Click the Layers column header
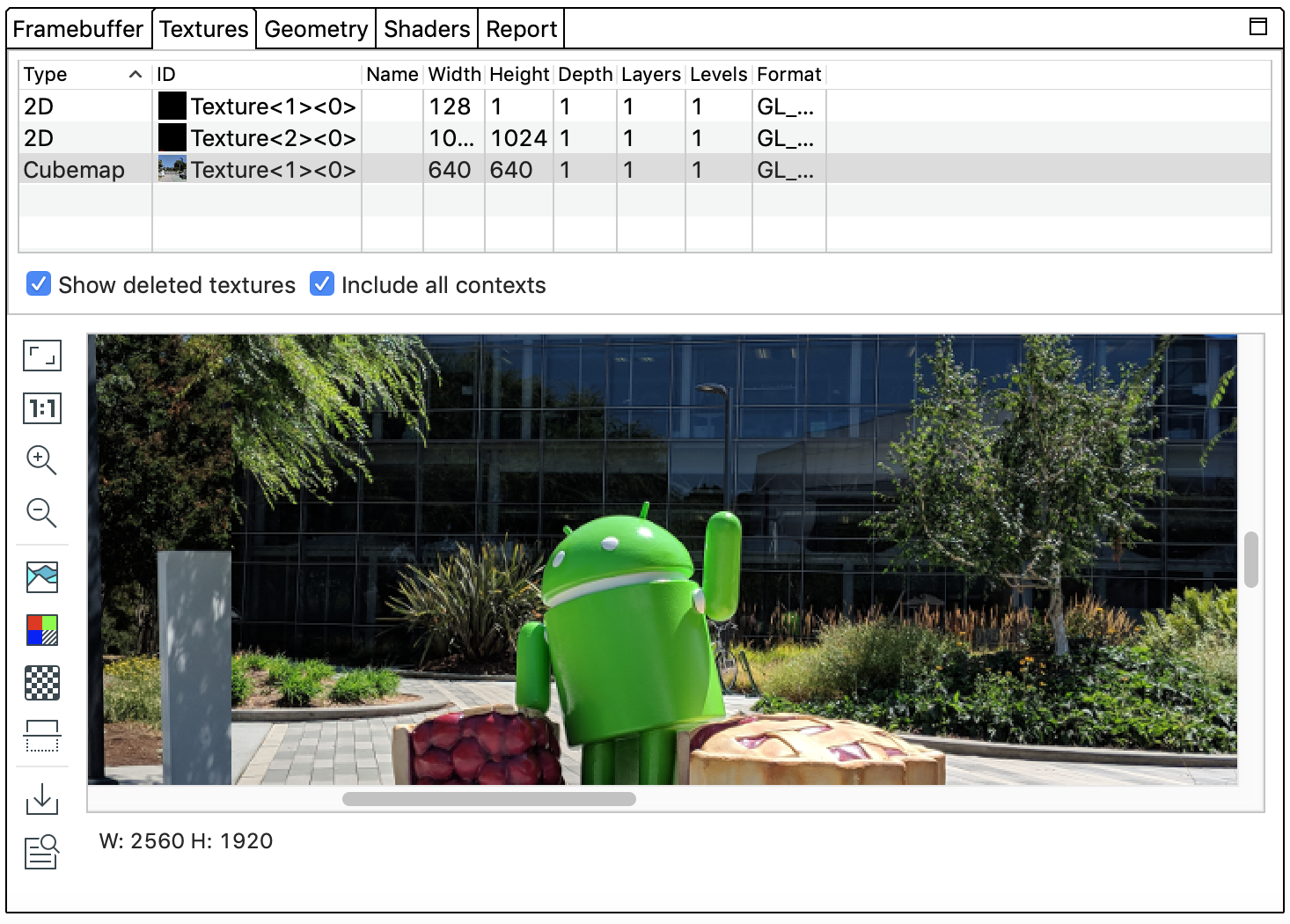The image size is (1290, 924). (x=651, y=75)
